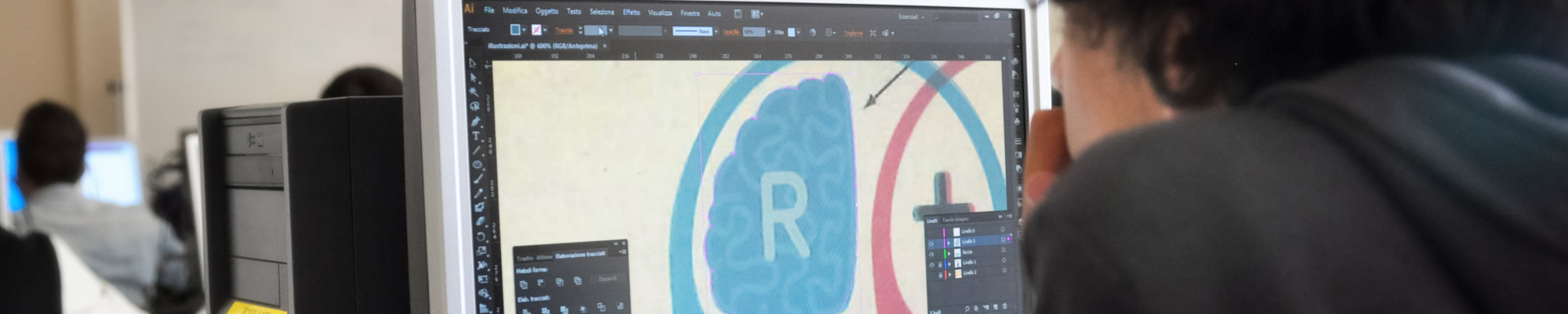Open the Finestra menu
This screenshot has height=314, width=1568.
pyautogui.click(x=690, y=13)
